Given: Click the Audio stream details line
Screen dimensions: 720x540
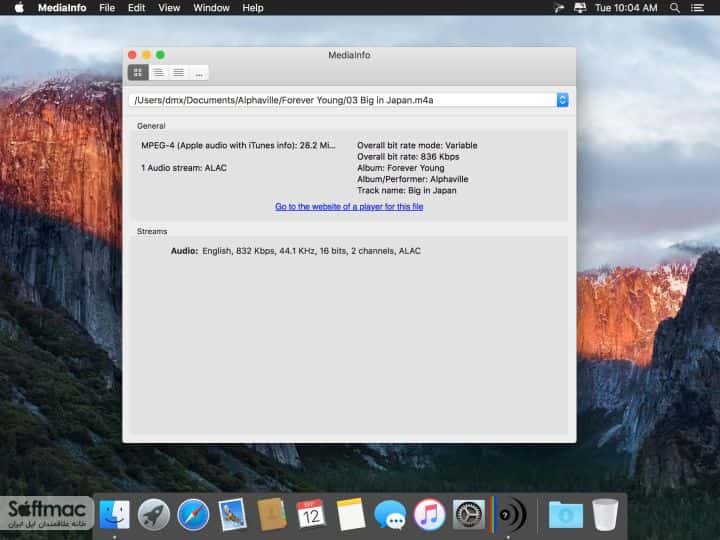Looking at the screenshot, I should click(x=296, y=251).
